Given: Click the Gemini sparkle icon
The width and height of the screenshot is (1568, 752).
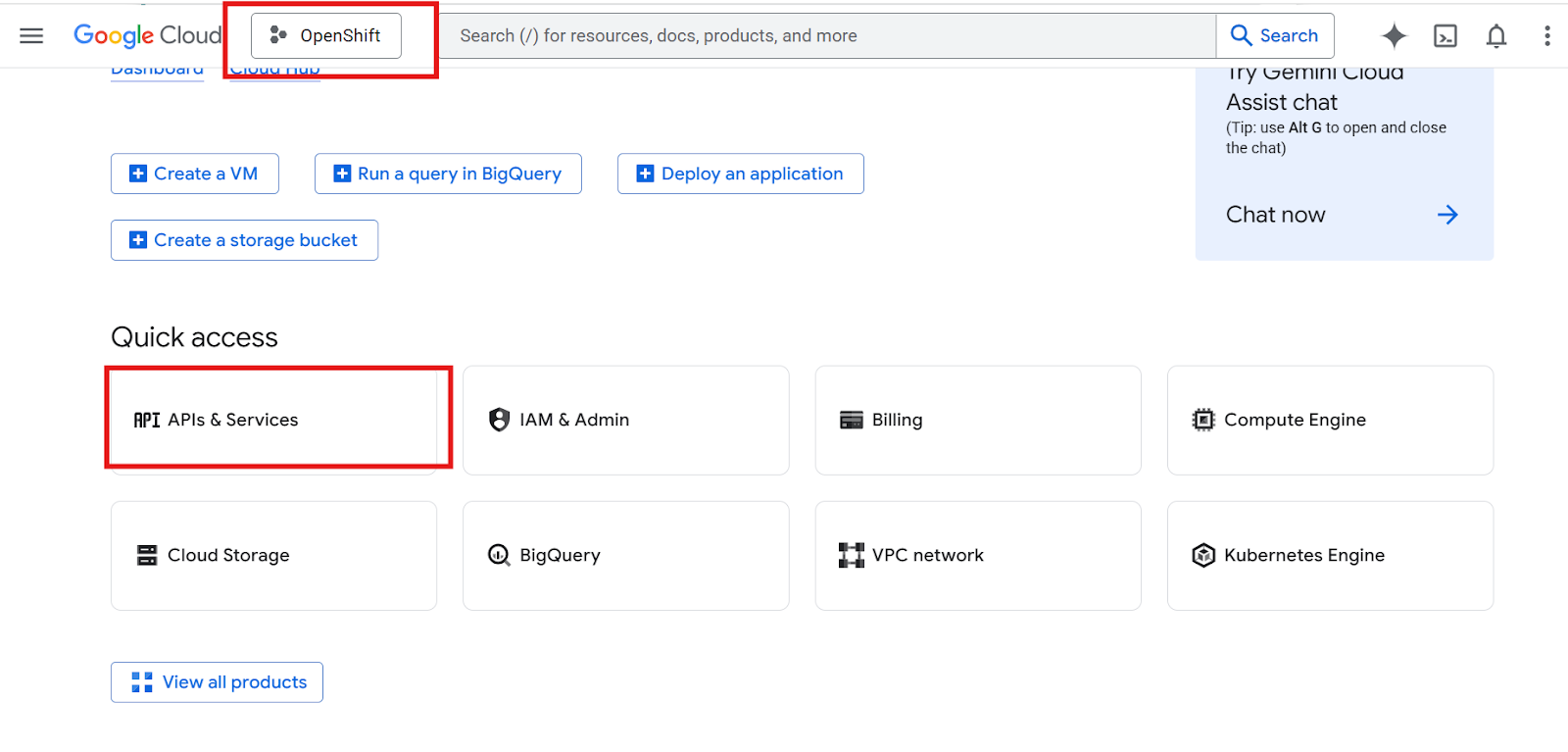Looking at the screenshot, I should [1394, 36].
